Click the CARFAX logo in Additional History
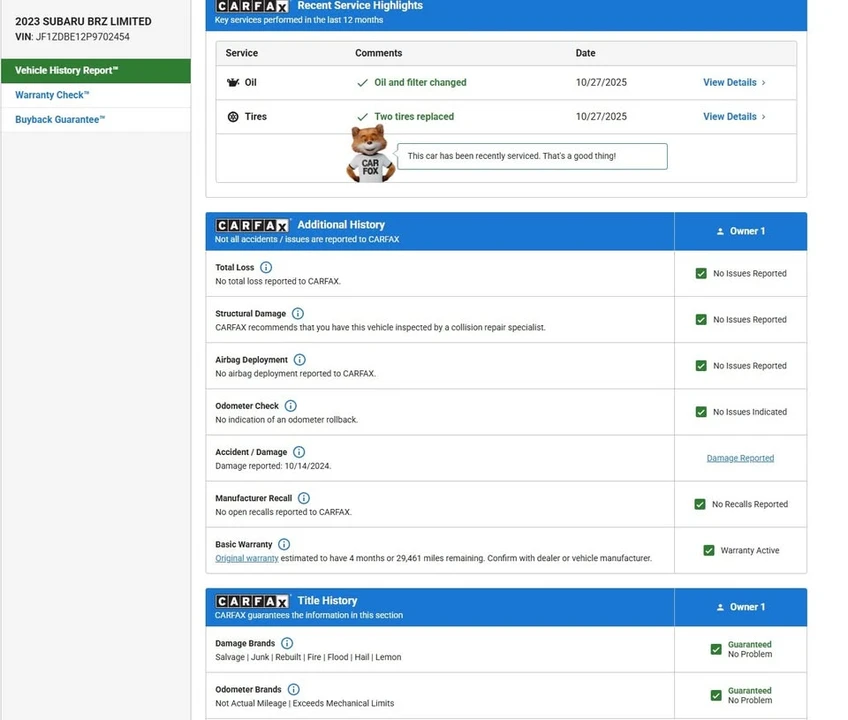Viewport: 848px width, 720px height. [x=252, y=225]
